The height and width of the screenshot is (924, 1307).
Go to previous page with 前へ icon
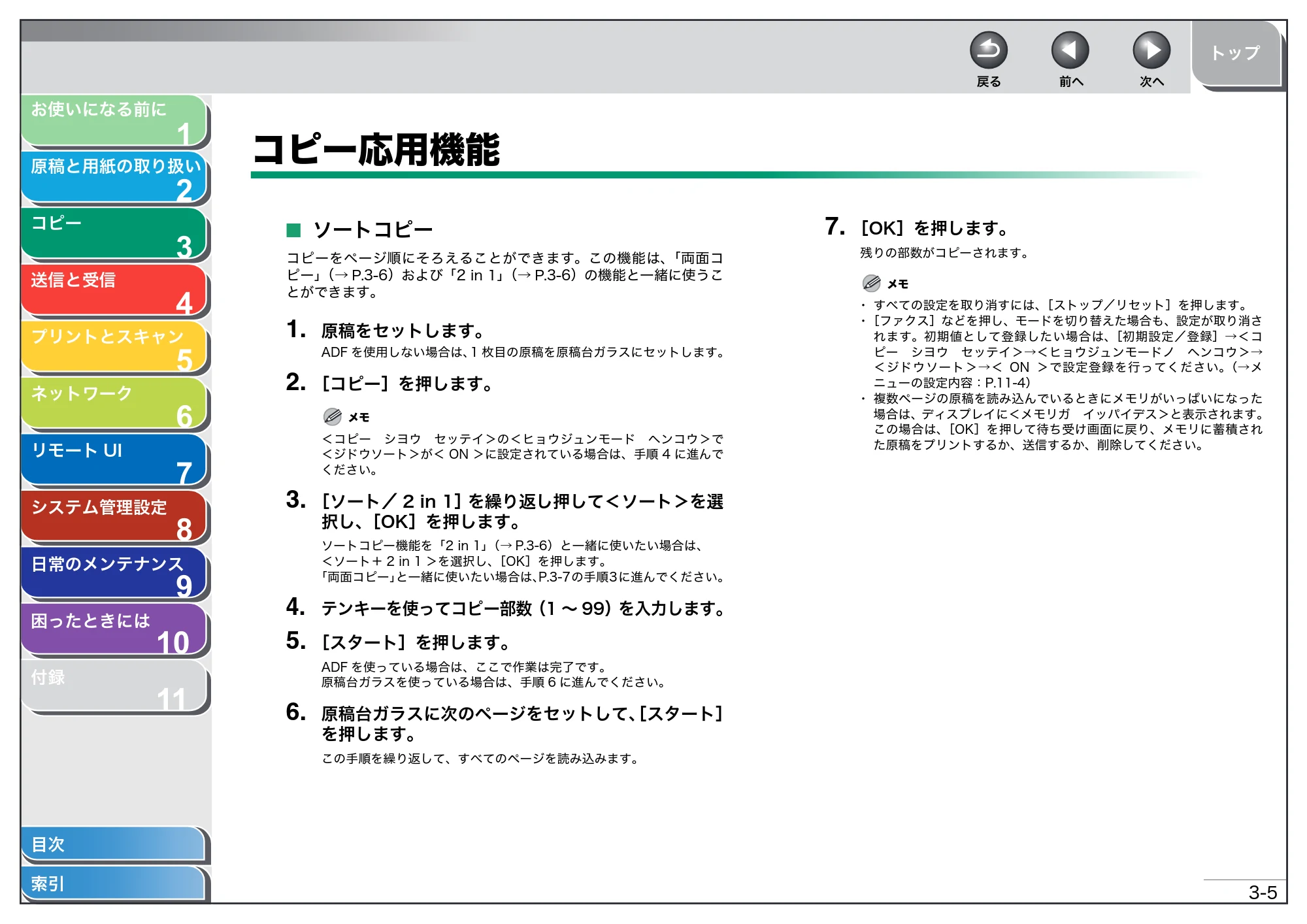coord(1070,50)
